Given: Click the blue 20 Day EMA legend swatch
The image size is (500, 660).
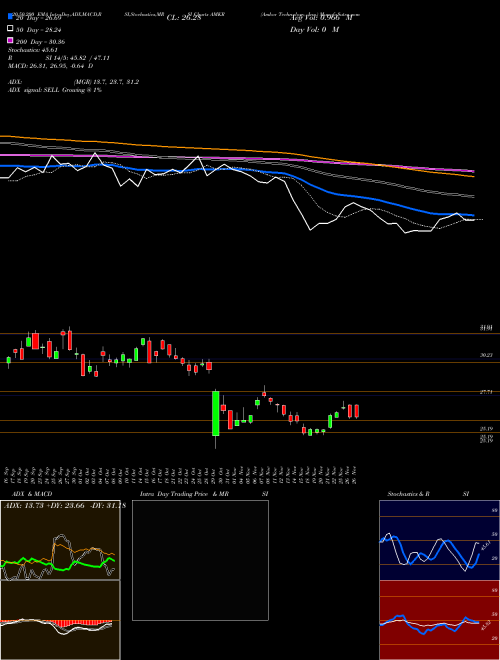Looking at the screenshot, I should coord(10,17).
